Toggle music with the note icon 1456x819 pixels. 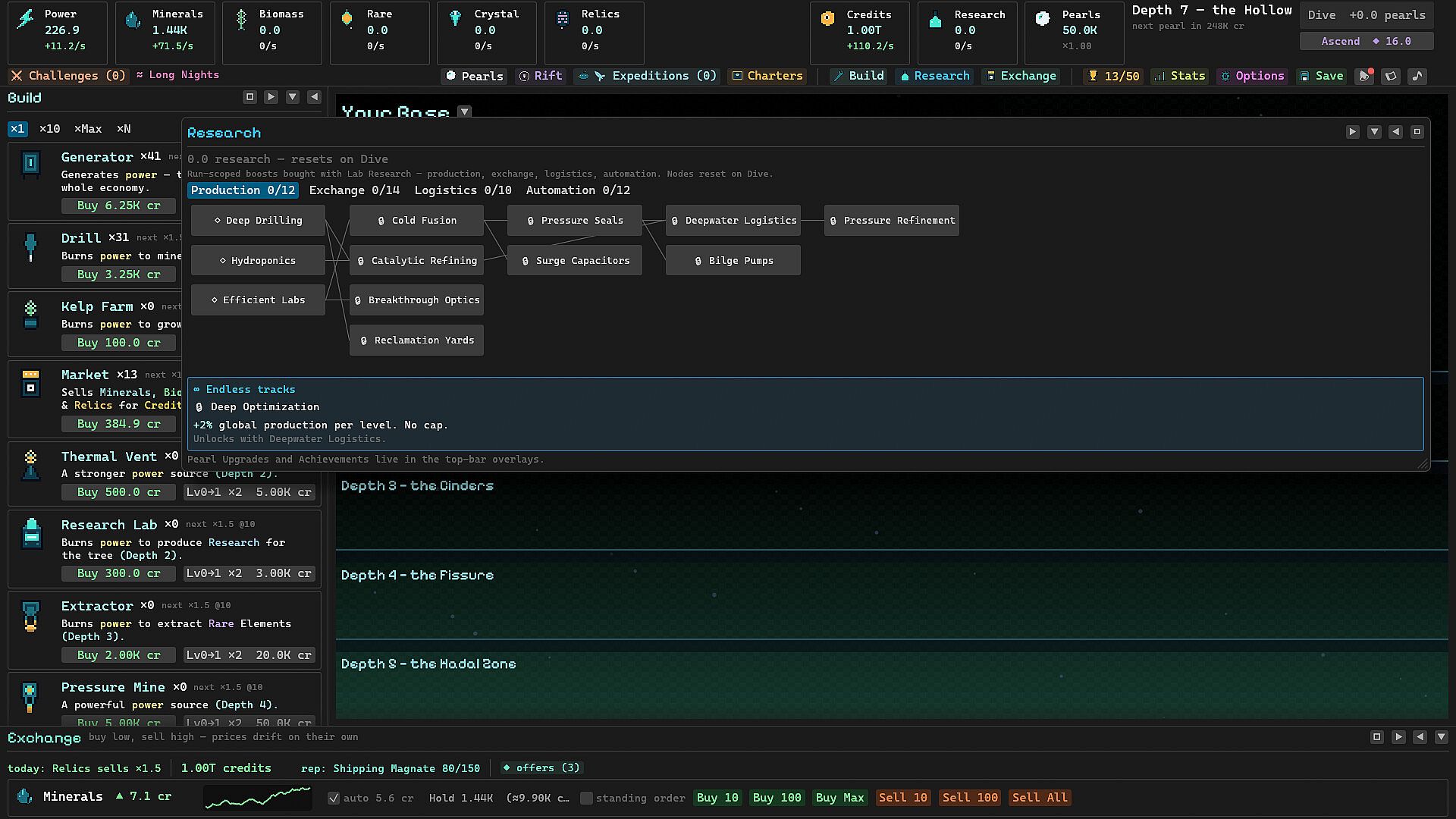[x=1417, y=76]
